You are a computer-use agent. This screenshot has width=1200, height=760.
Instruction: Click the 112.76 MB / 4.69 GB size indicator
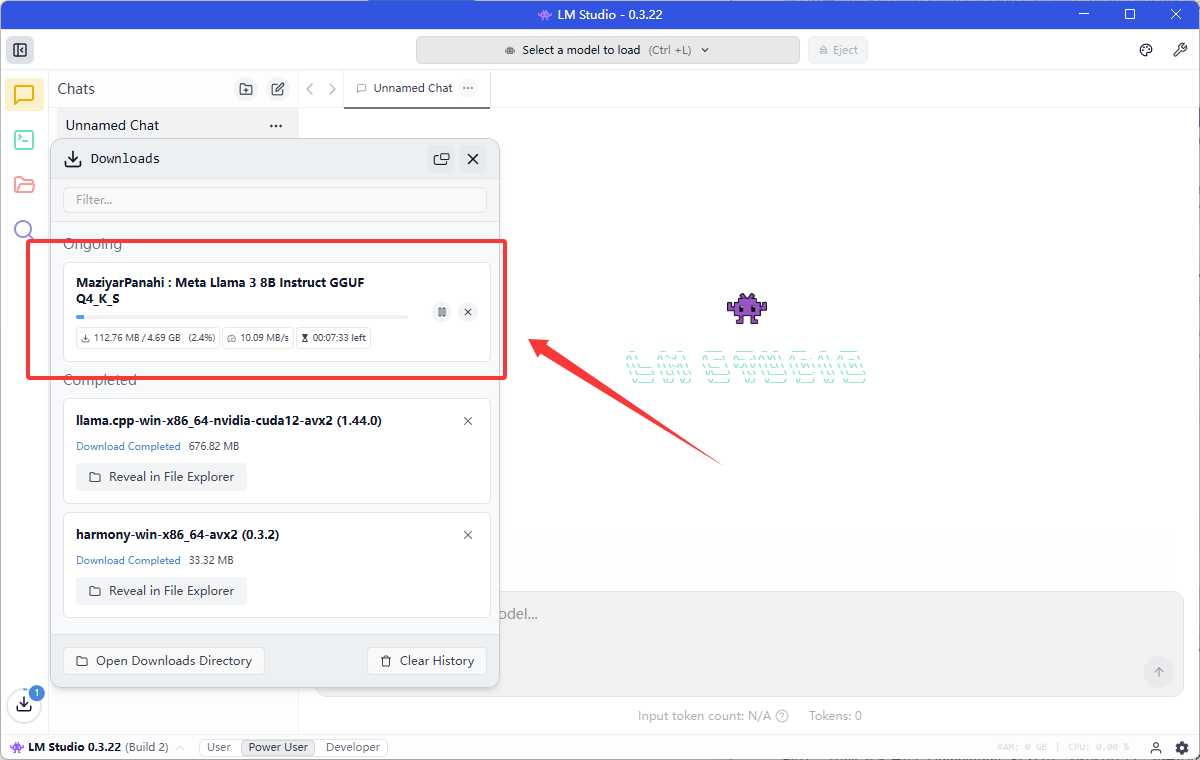click(x=148, y=338)
